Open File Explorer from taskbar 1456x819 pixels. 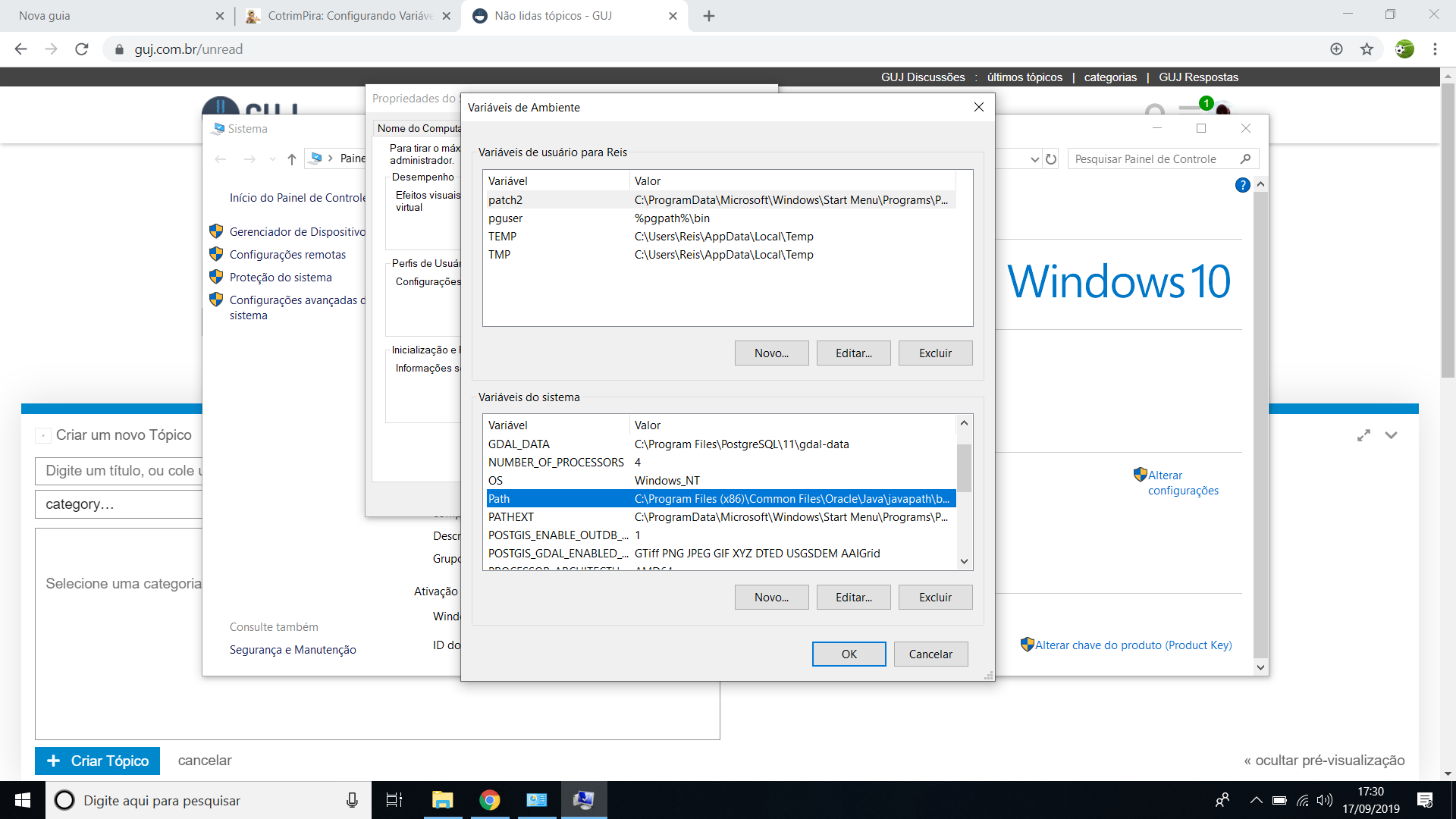[442, 800]
